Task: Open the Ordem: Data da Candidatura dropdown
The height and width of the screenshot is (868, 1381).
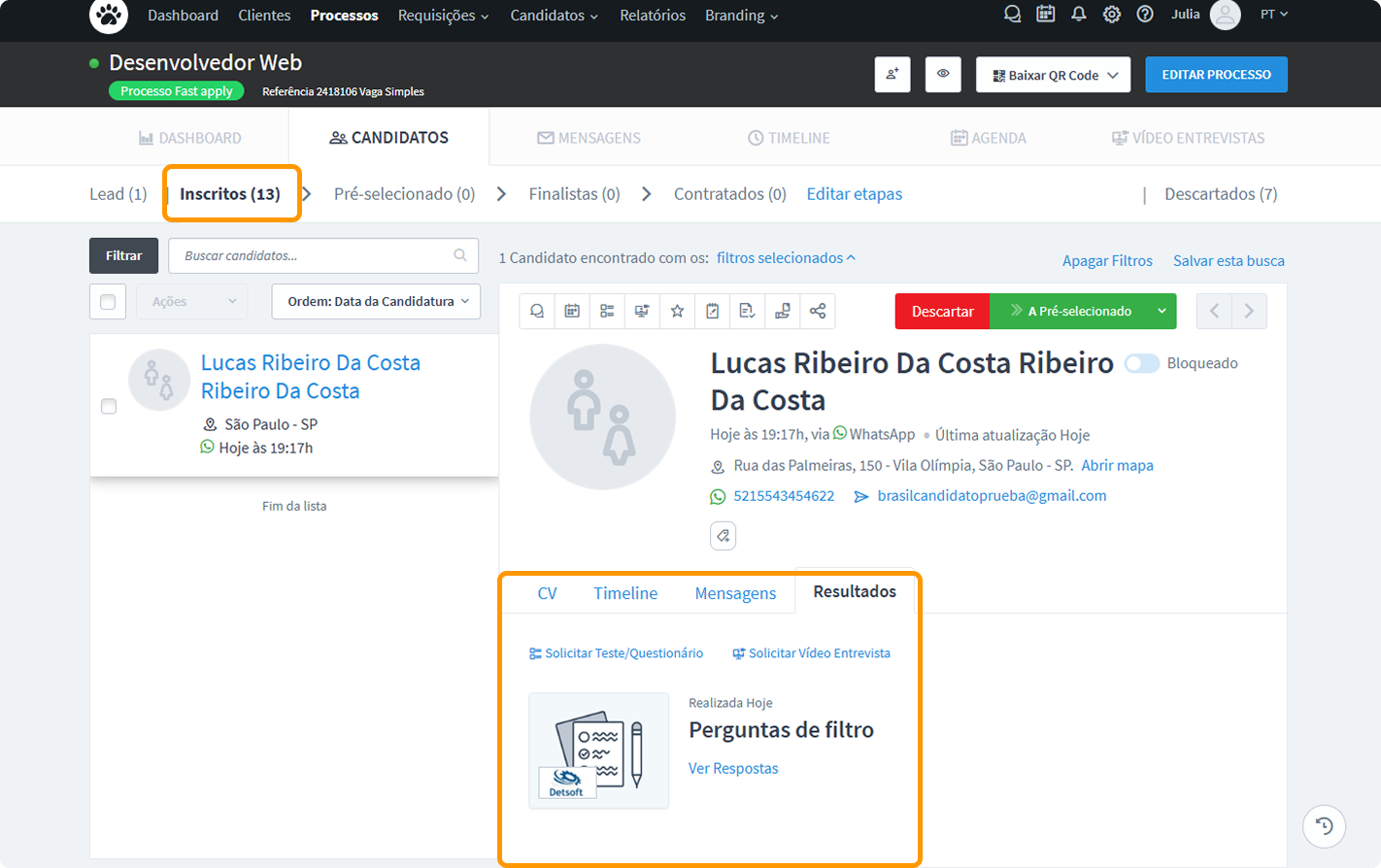Action: (376, 302)
